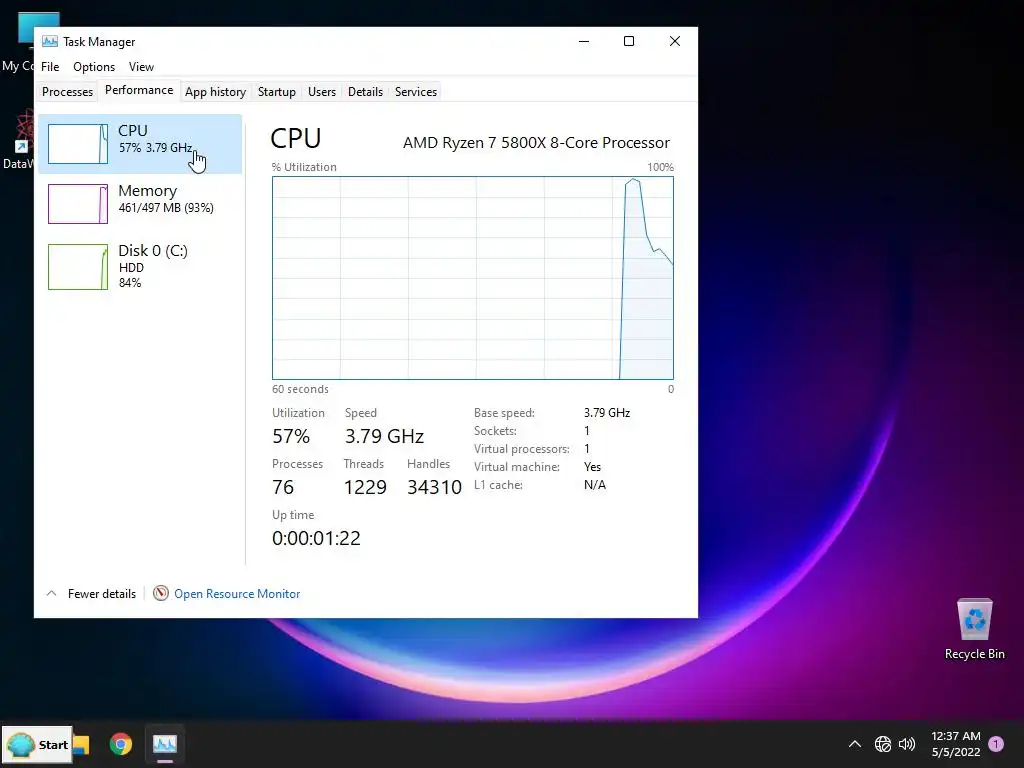Switch to the App history tab
The height and width of the screenshot is (768, 1024).
point(216,92)
